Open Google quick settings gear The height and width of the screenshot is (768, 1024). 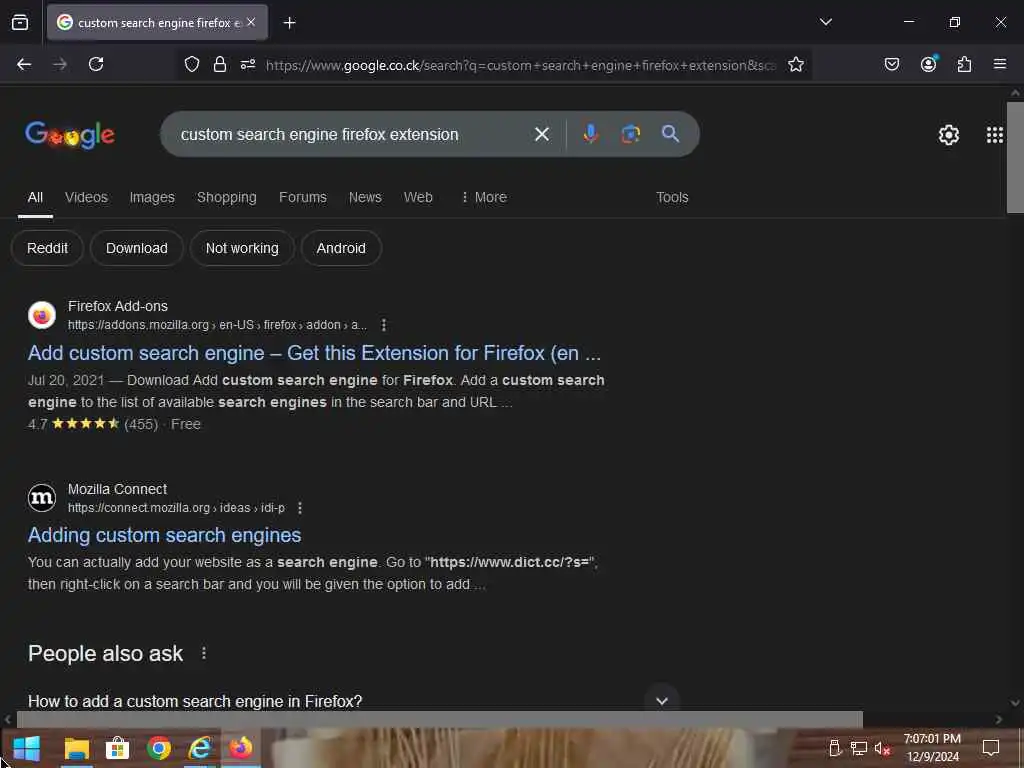point(948,135)
